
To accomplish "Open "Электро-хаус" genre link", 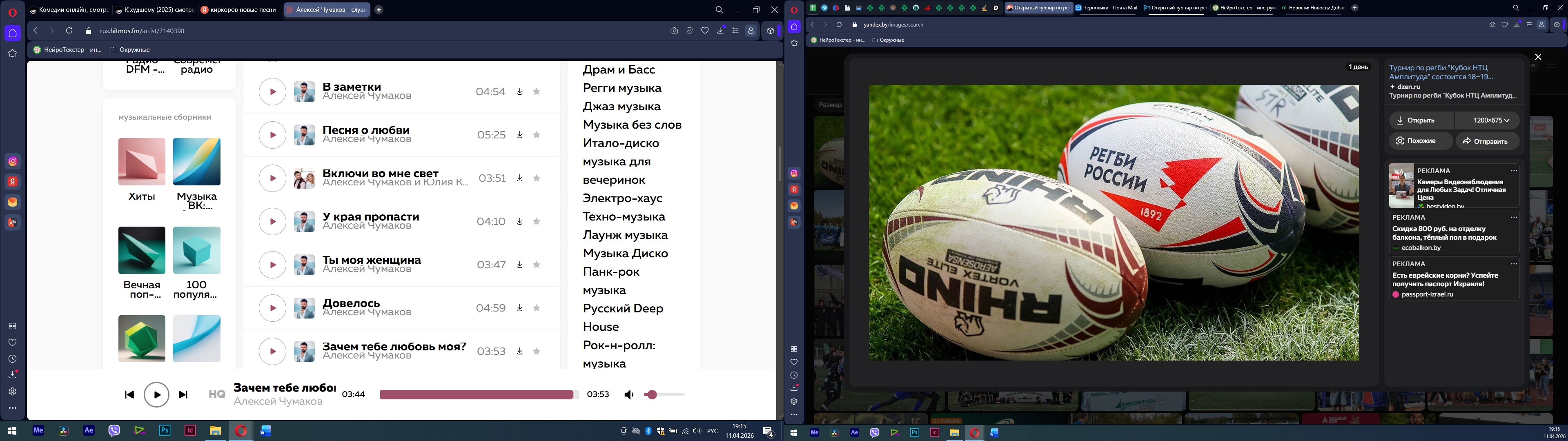I will pos(622,198).
